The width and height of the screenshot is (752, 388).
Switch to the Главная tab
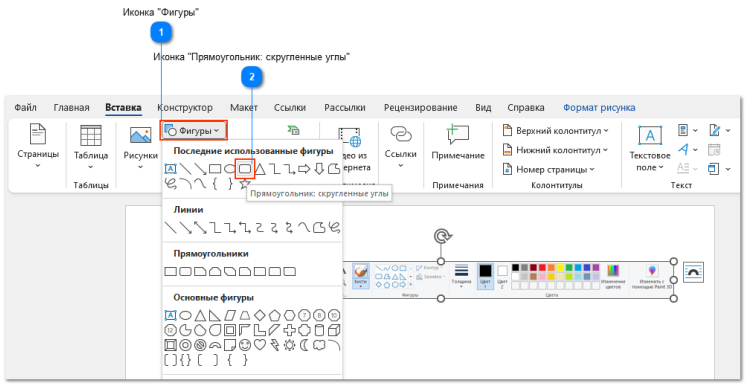point(71,107)
